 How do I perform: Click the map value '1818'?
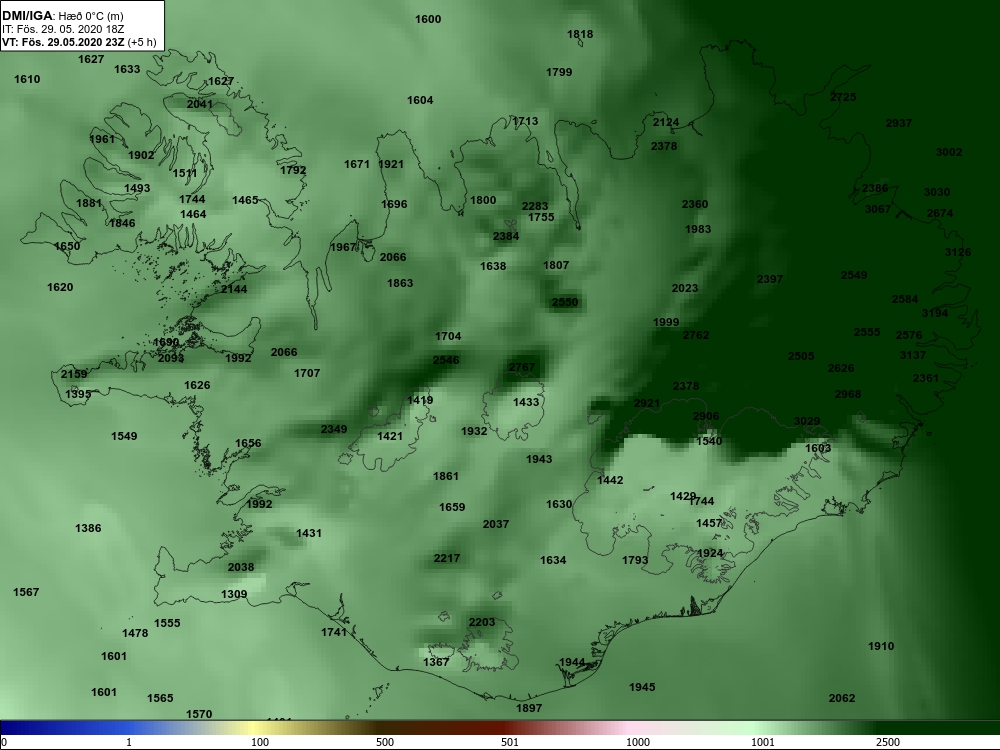(580, 34)
